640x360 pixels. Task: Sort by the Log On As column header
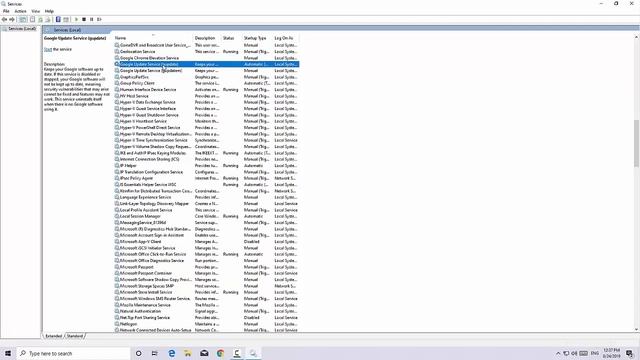pos(286,38)
